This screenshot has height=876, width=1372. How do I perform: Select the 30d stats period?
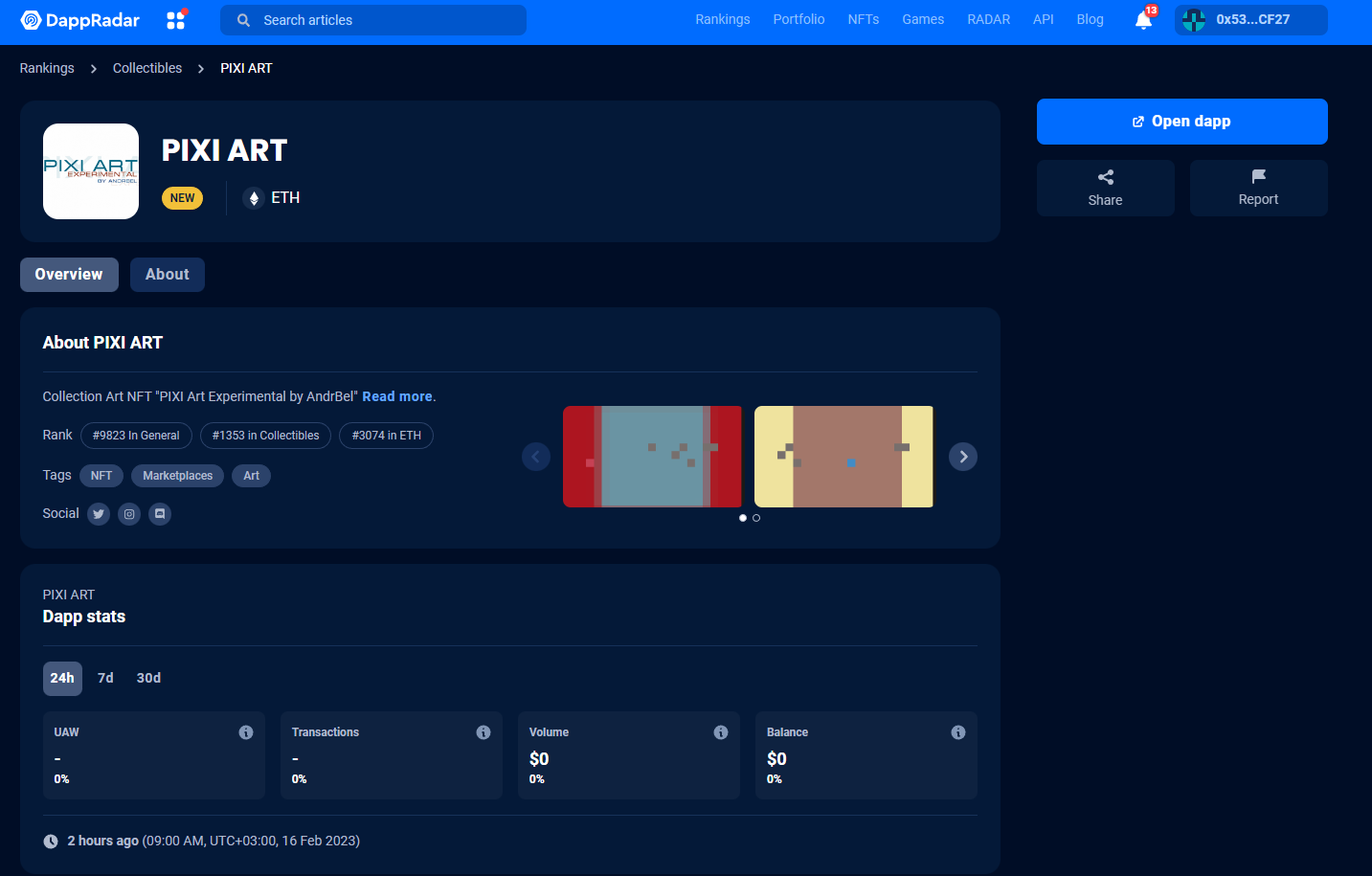point(147,678)
